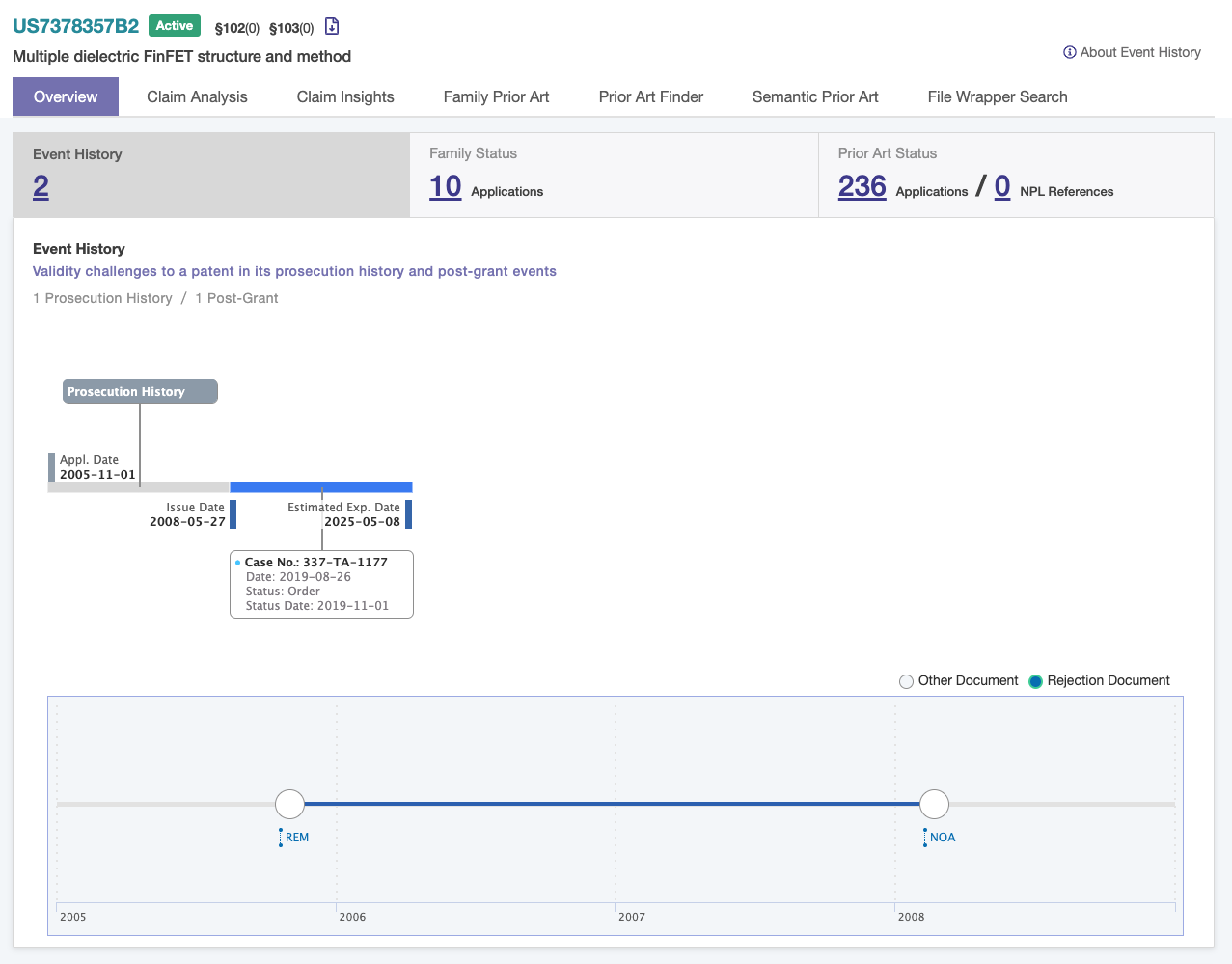Open the 236 prior art applications link

pos(862,186)
